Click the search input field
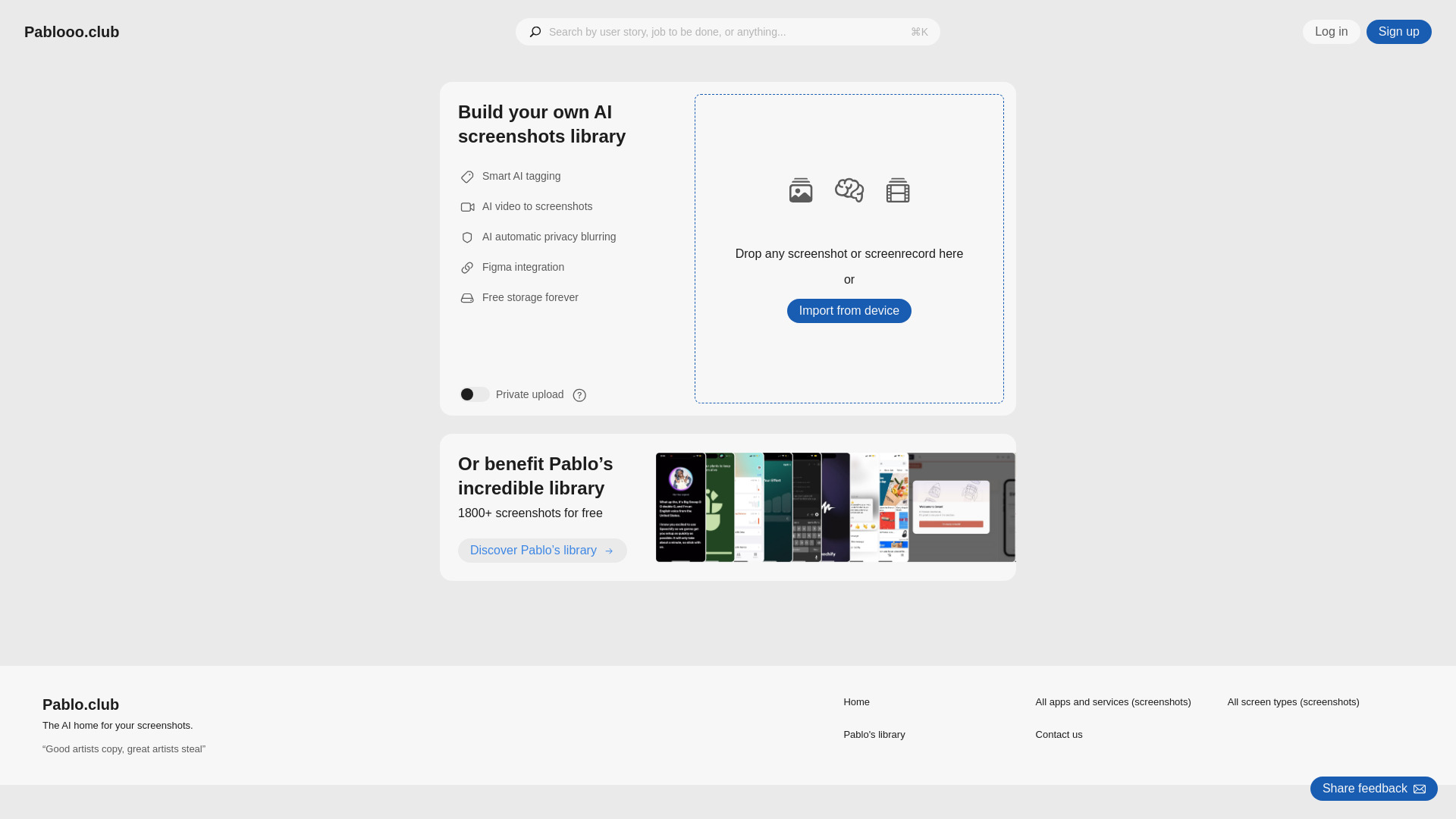This screenshot has width=1456, height=819. [727, 32]
